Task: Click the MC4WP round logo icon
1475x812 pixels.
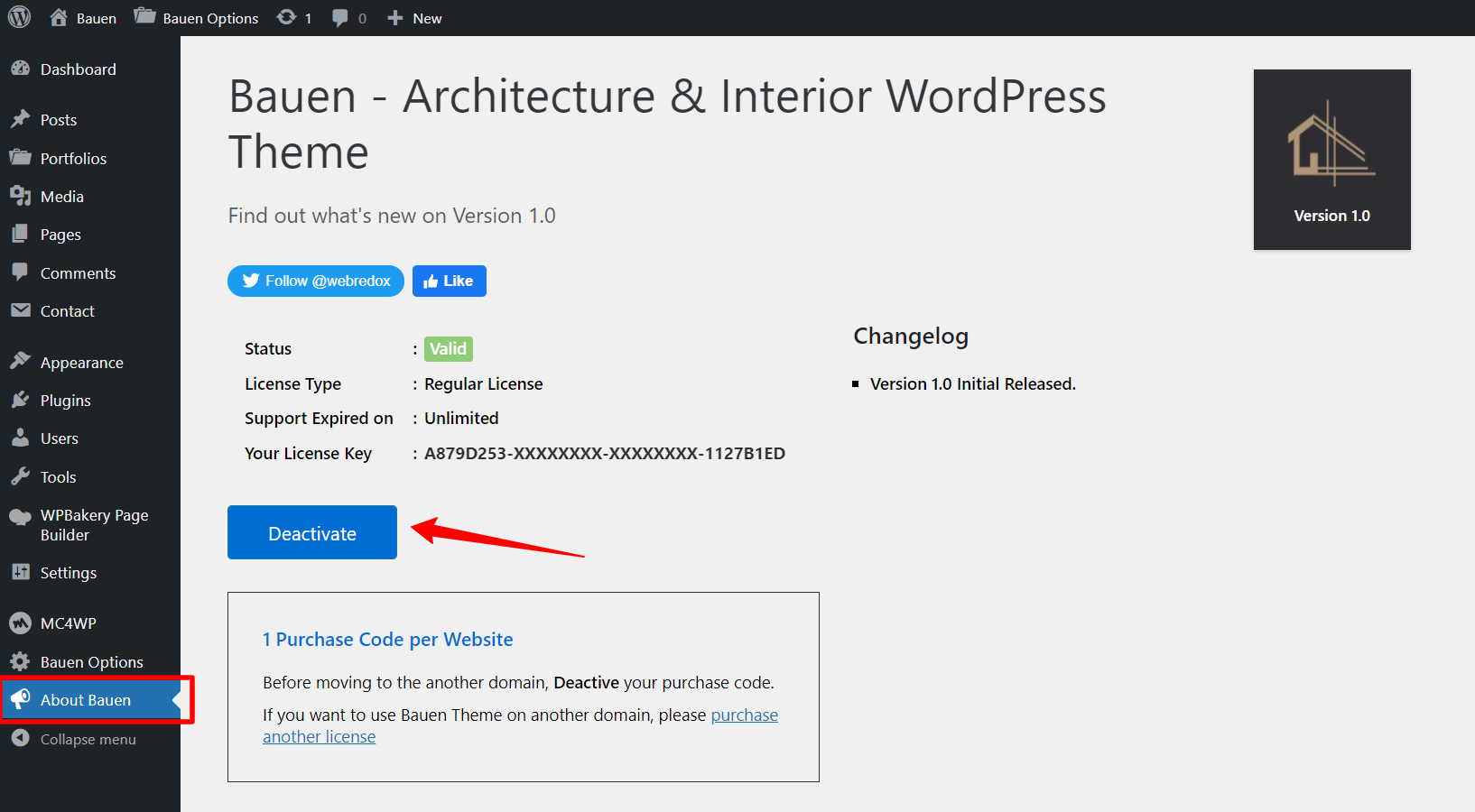Action: point(20,623)
